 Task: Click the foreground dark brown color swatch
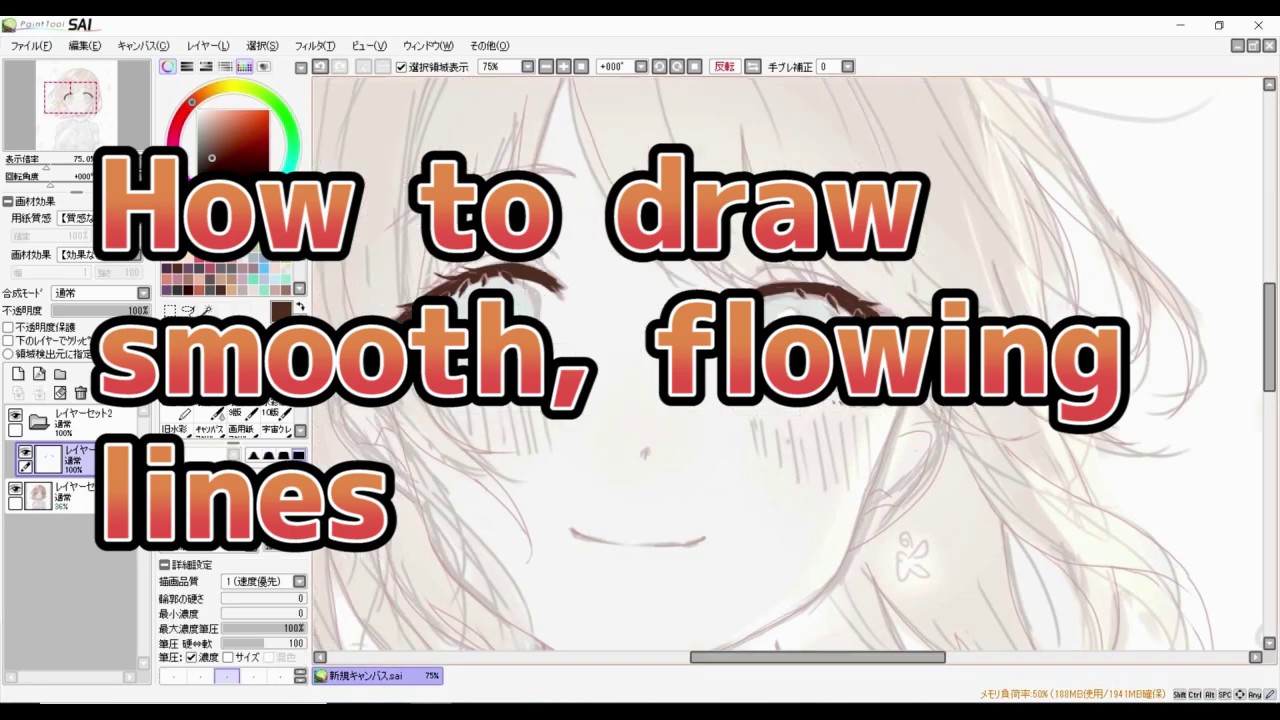click(x=281, y=312)
